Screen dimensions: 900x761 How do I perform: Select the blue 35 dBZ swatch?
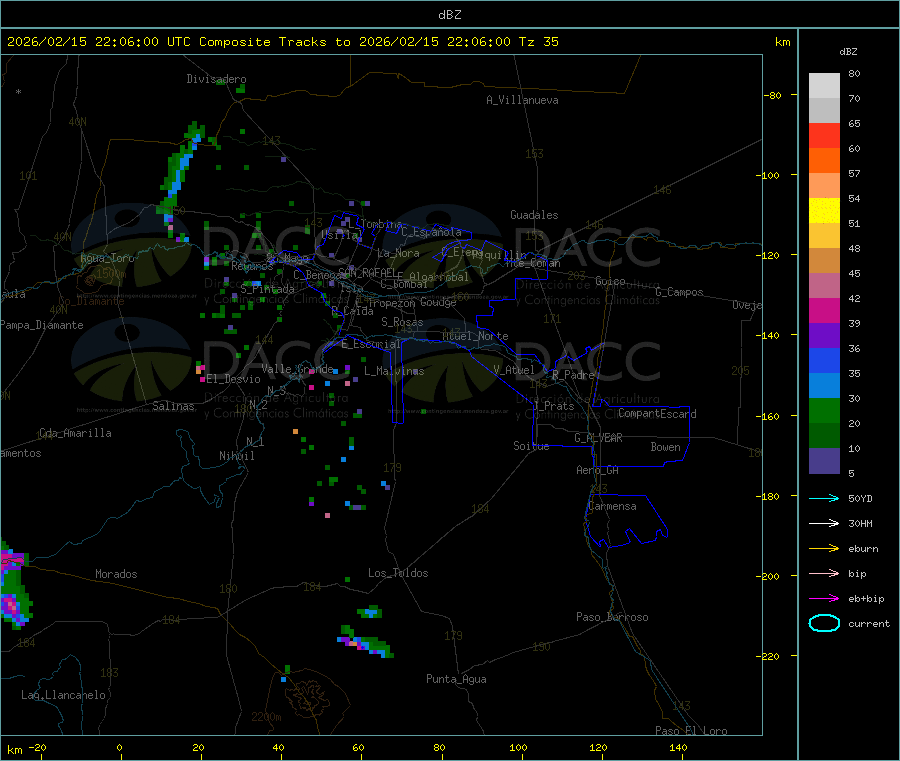point(824,360)
